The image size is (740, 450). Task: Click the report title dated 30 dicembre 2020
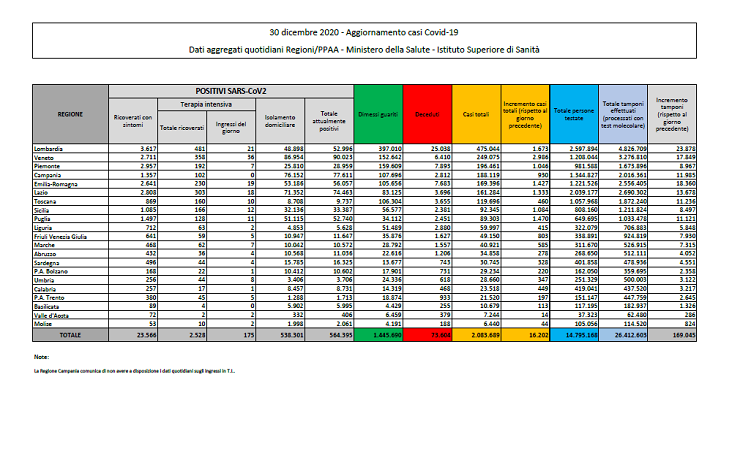click(369, 33)
